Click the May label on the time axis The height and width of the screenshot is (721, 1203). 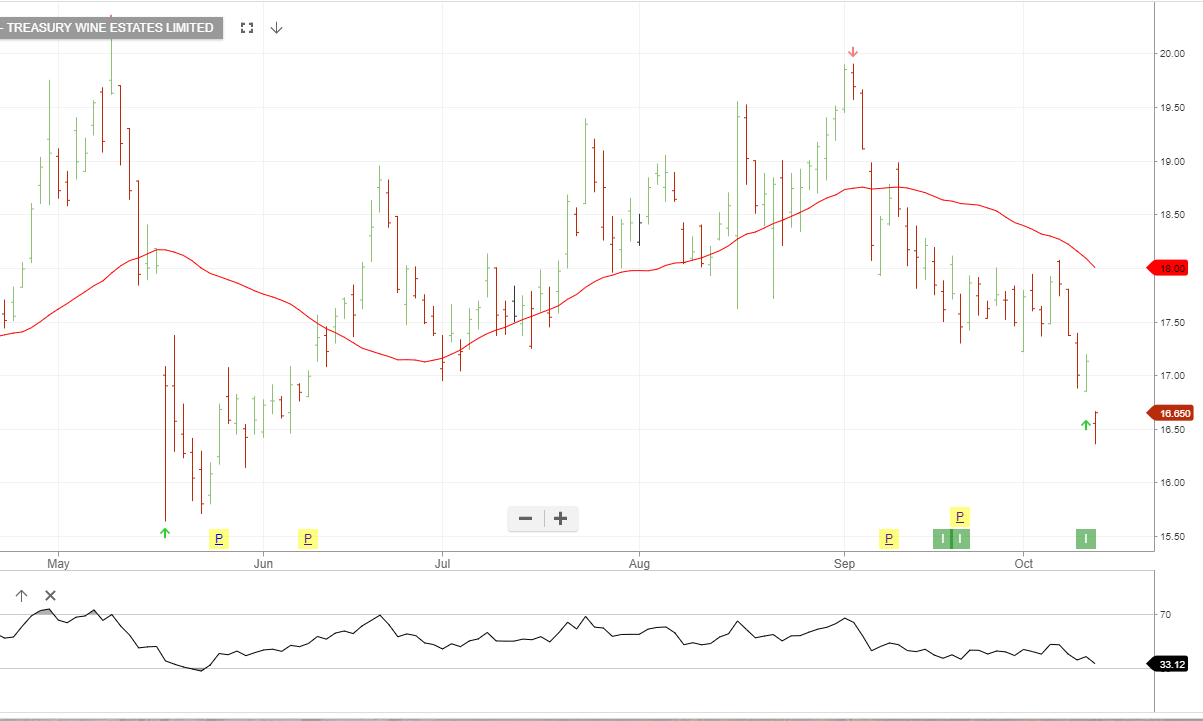point(57,564)
